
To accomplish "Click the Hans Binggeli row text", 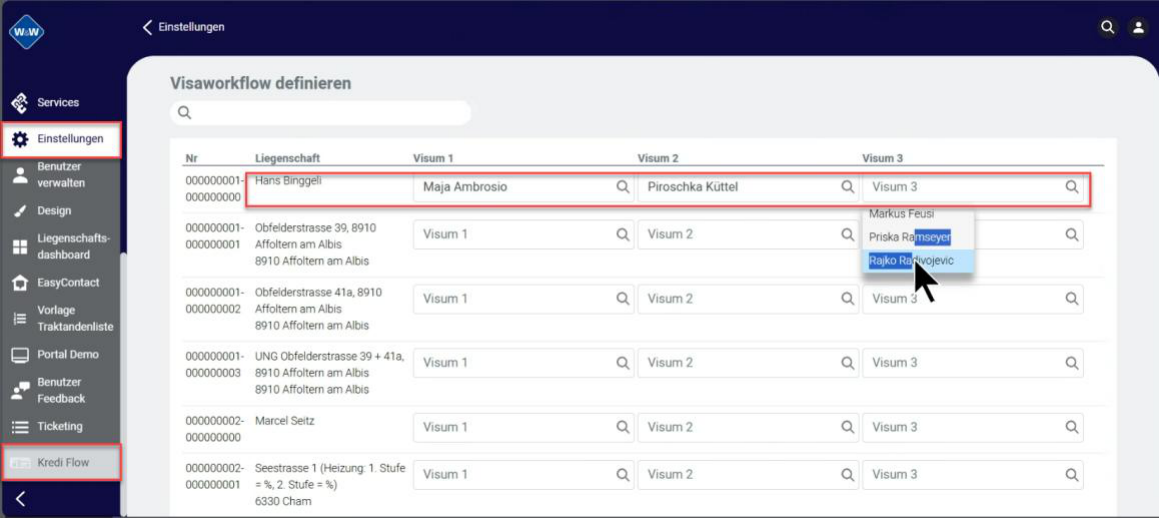I will tap(290, 180).
